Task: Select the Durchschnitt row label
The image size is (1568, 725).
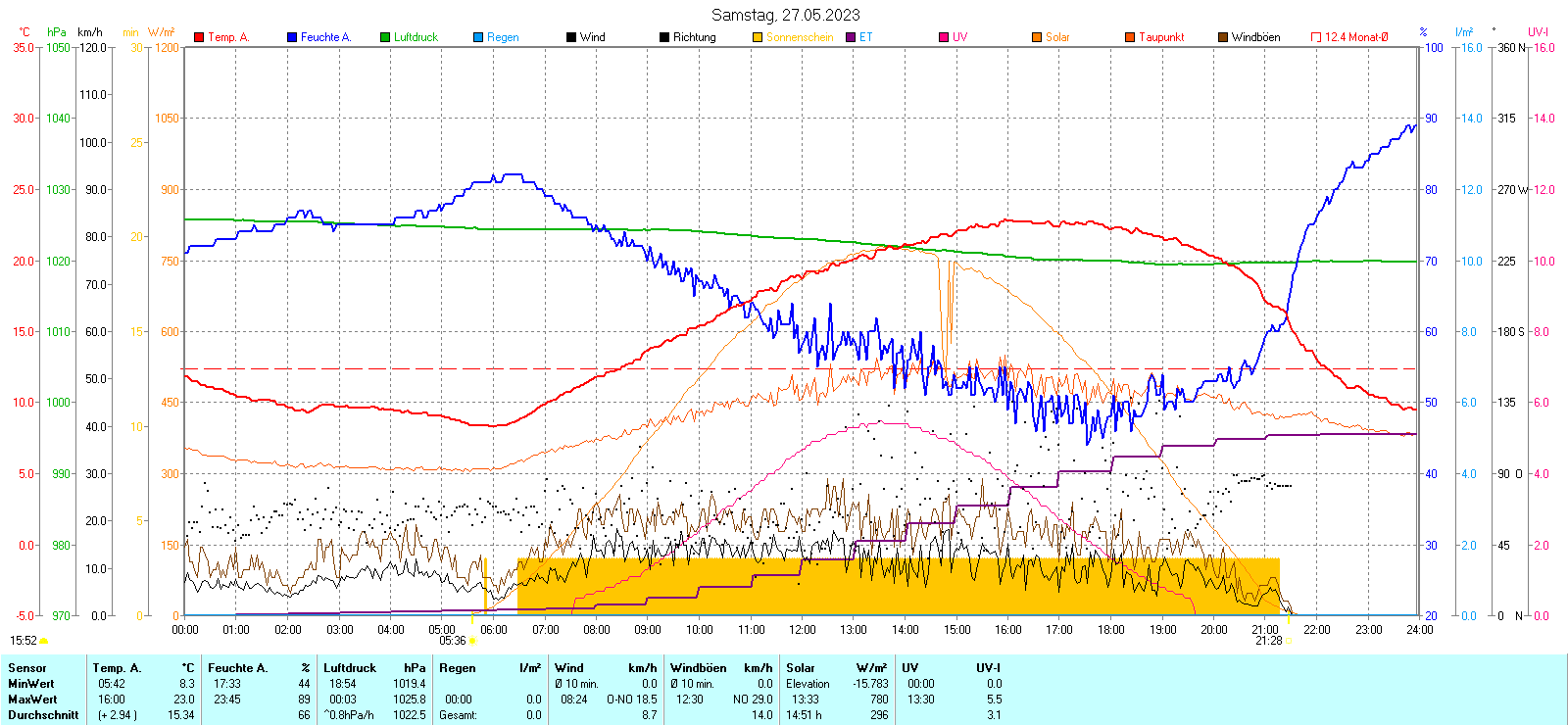Action: click(43, 715)
